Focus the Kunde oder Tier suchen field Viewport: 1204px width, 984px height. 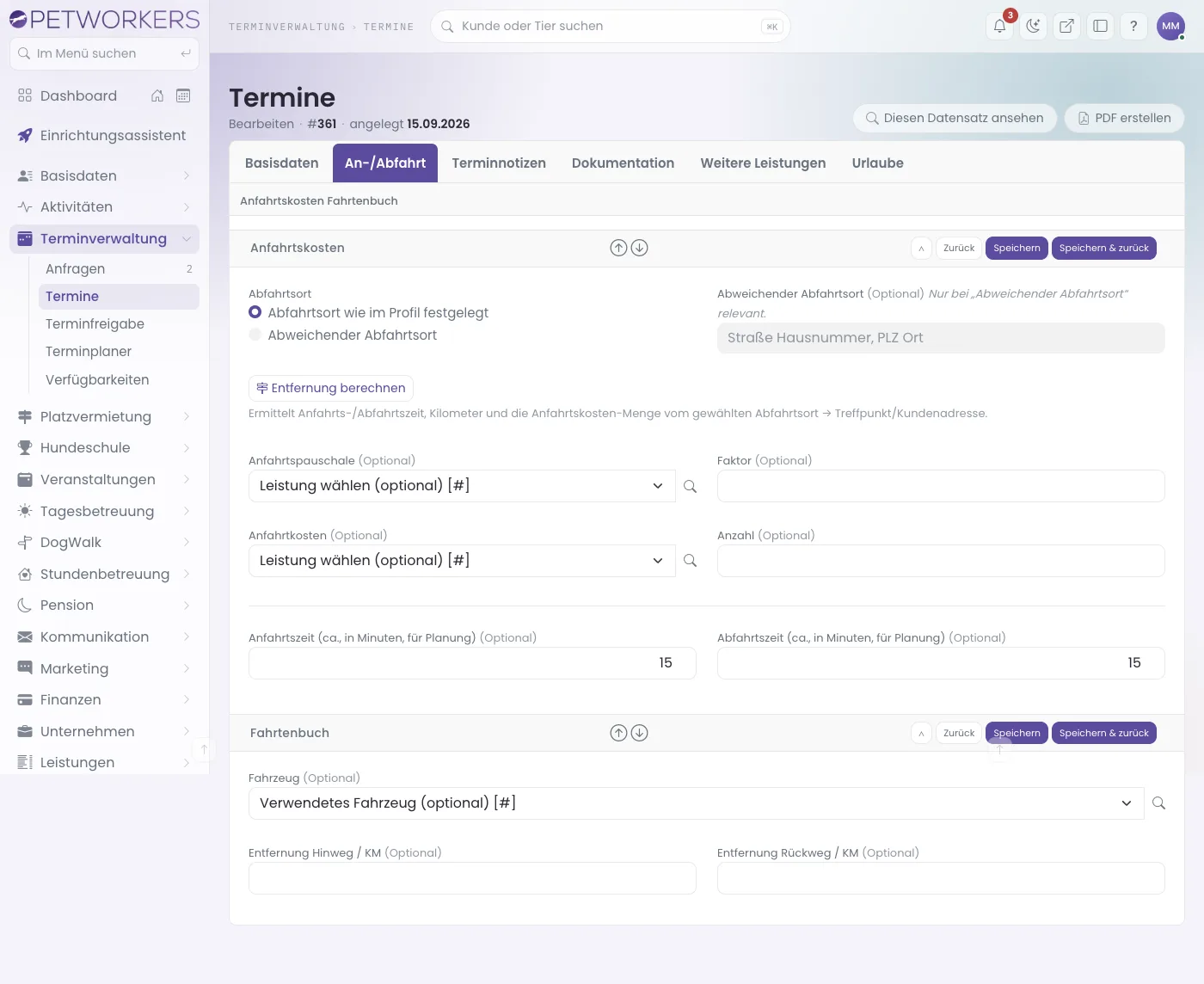(610, 26)
